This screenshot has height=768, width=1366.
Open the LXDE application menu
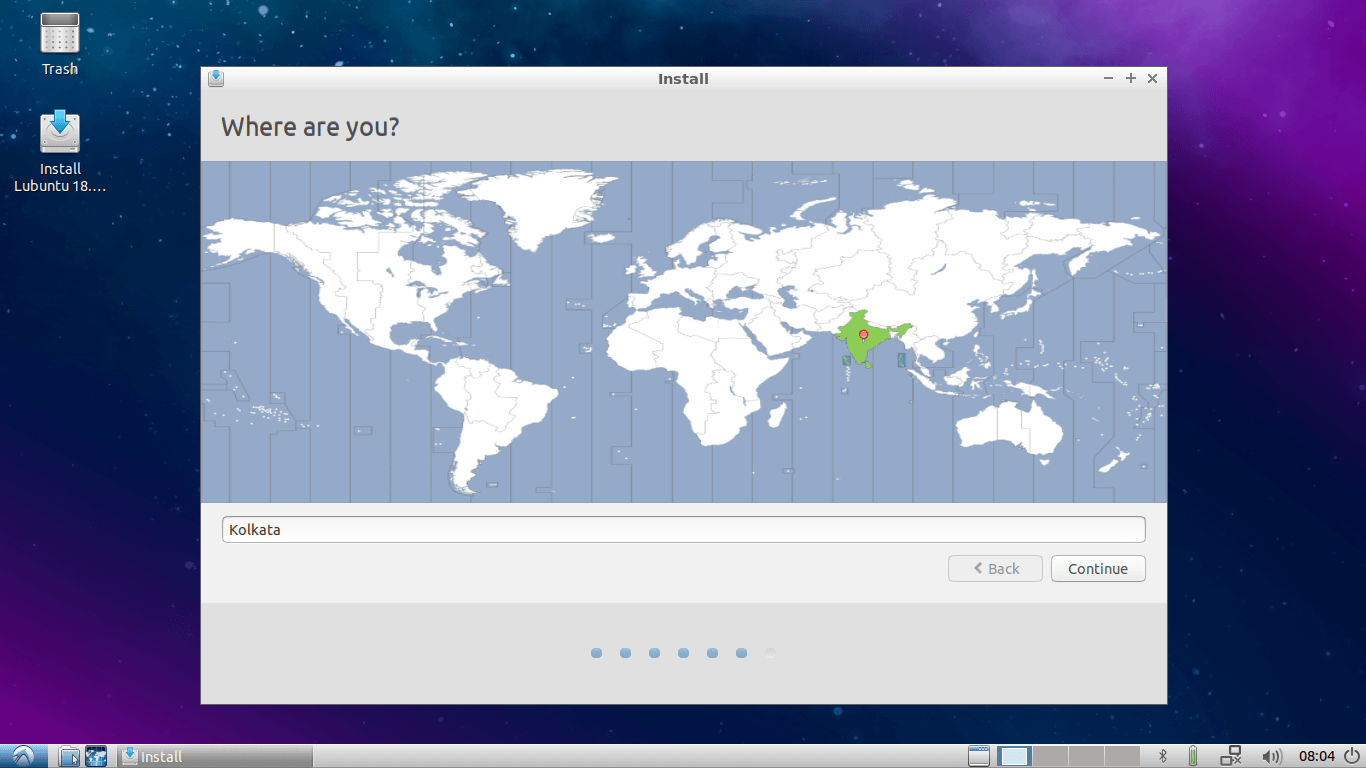23,756
